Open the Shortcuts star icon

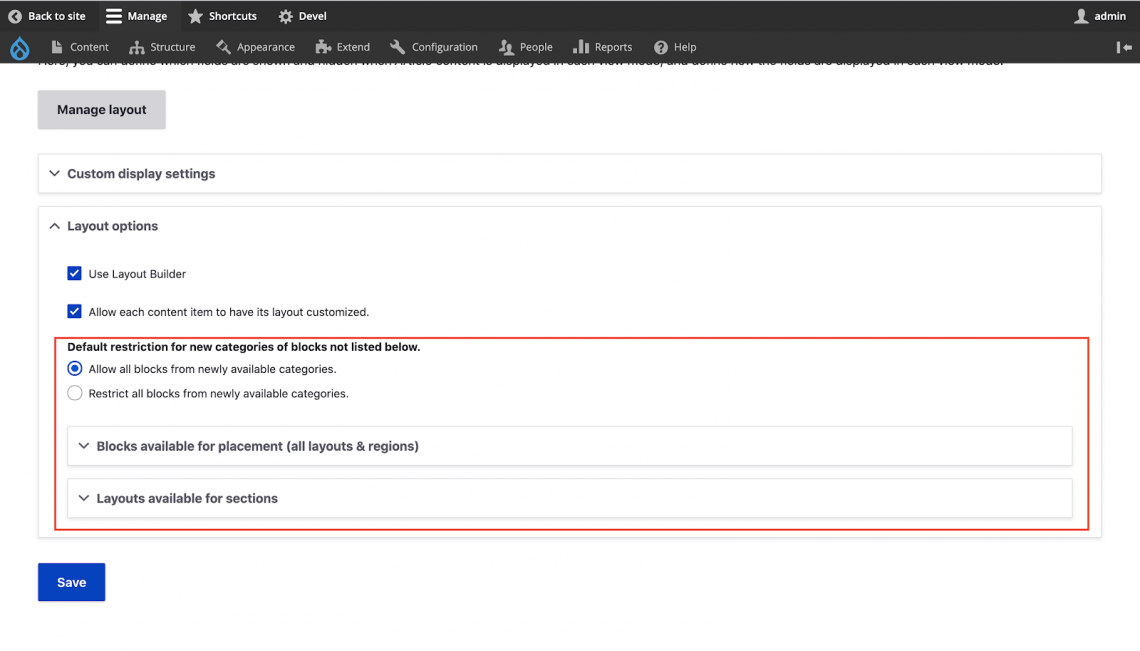(195, 16)
